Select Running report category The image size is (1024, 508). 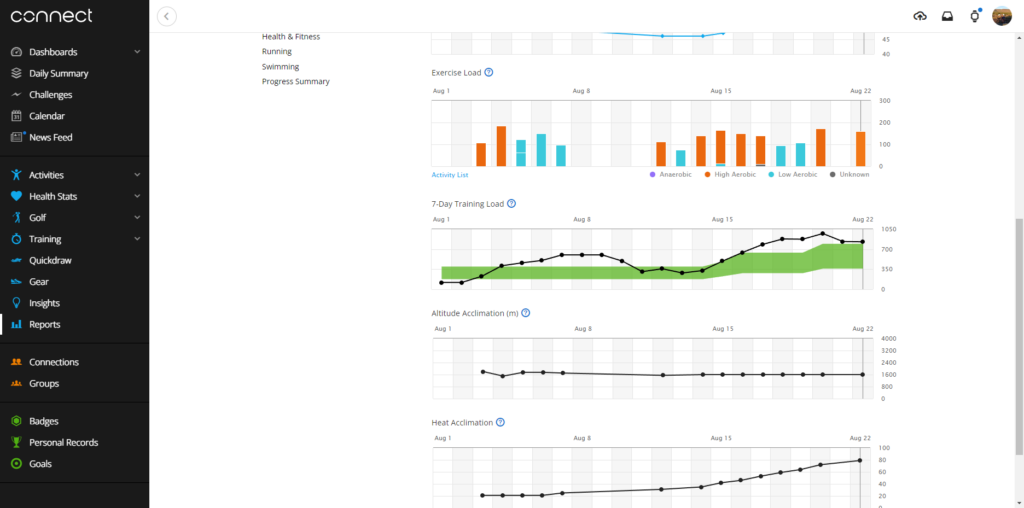pos(277,52)
